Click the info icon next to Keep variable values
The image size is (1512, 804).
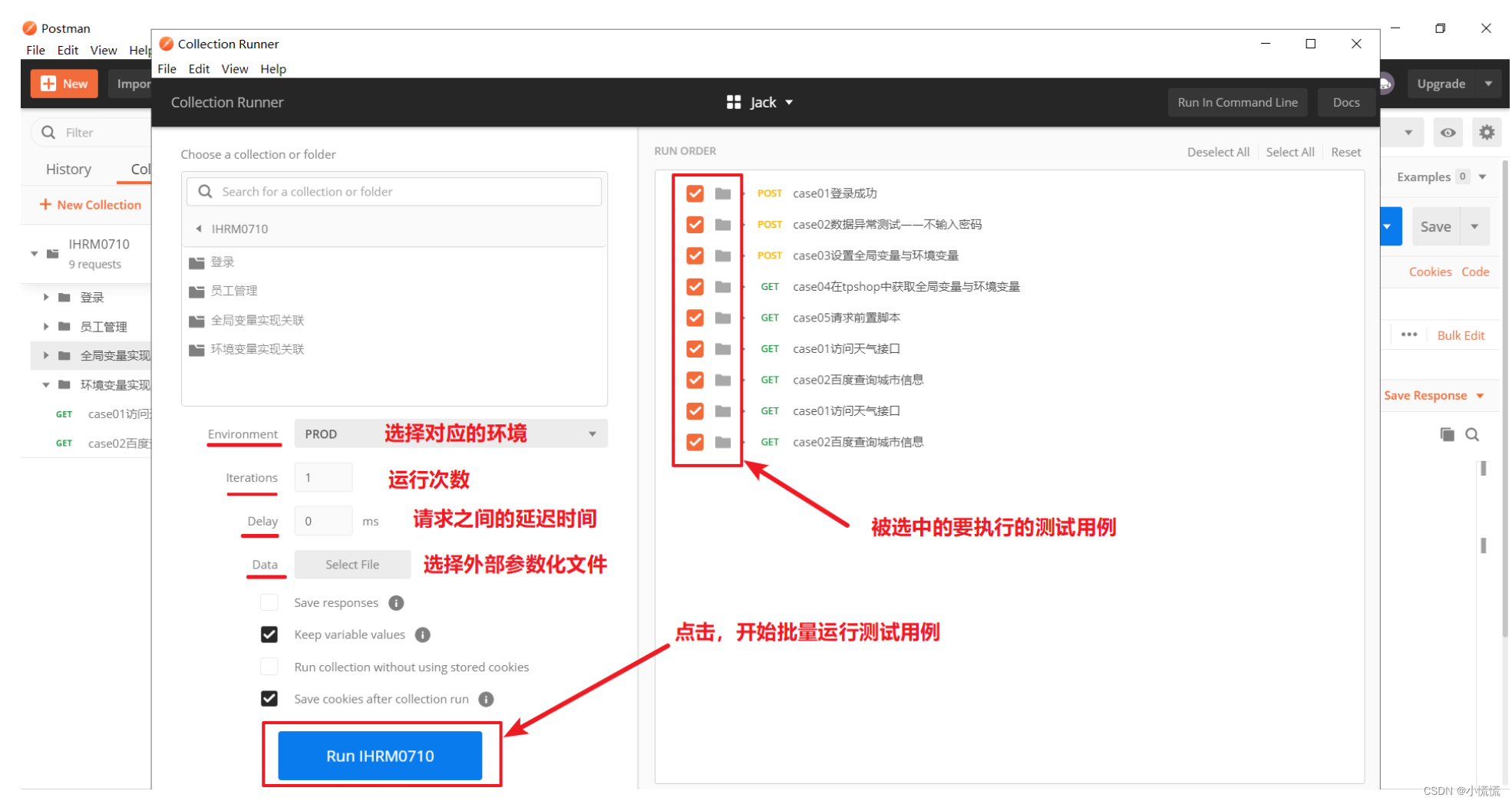point(423,634)
